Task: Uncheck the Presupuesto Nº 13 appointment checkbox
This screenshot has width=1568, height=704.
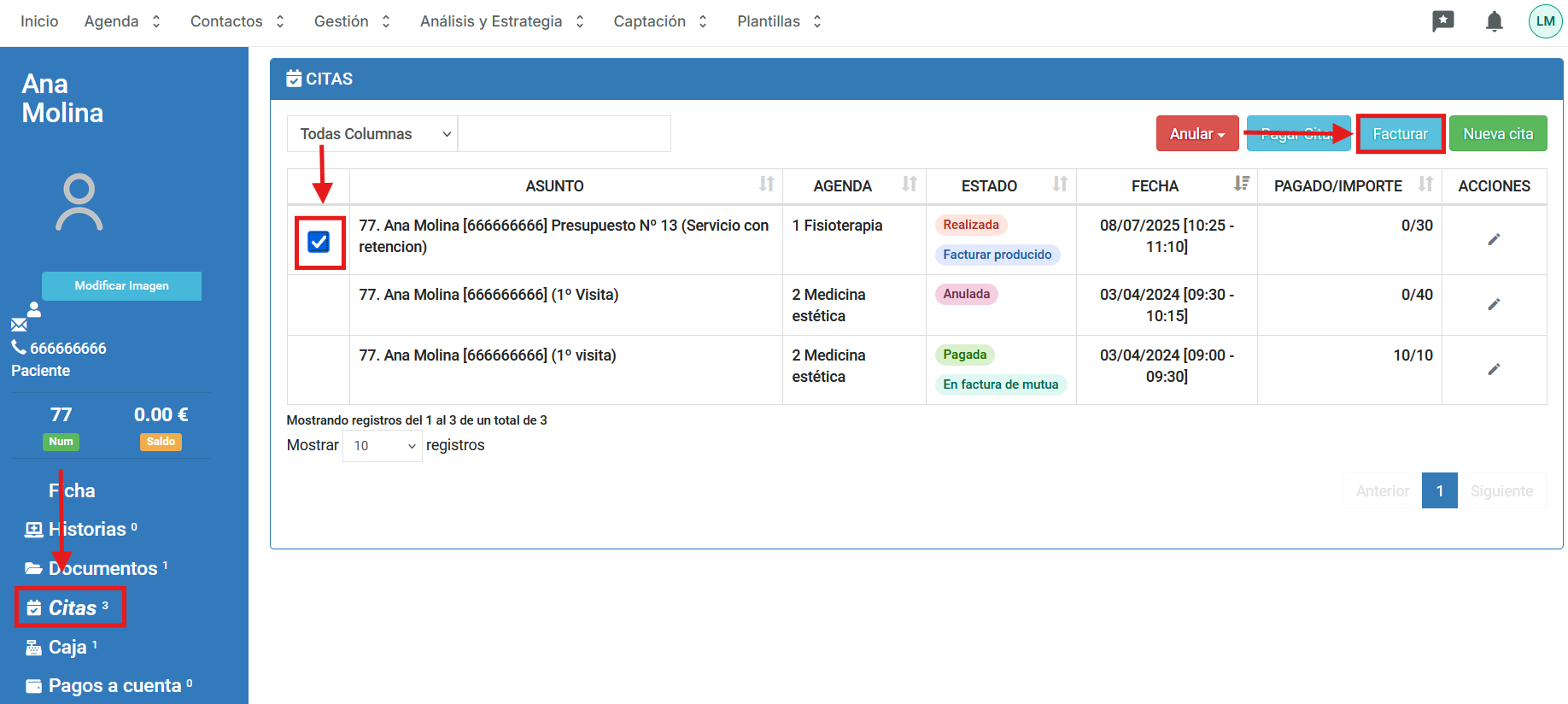Action: point(319,243)
